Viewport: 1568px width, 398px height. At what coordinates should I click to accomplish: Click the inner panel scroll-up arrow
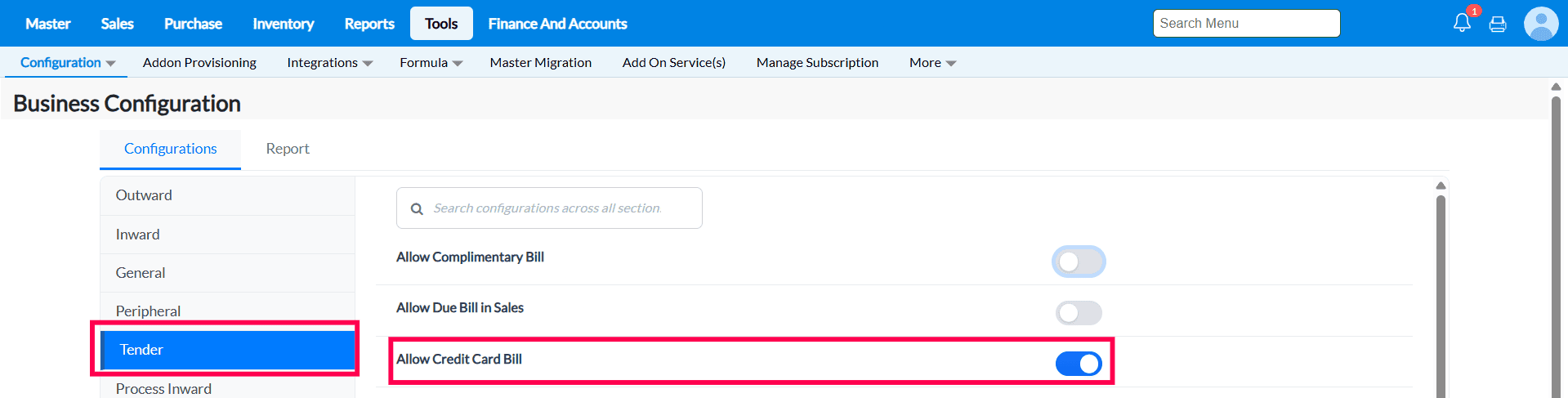pyautogui.click(x=1441, y=186)
